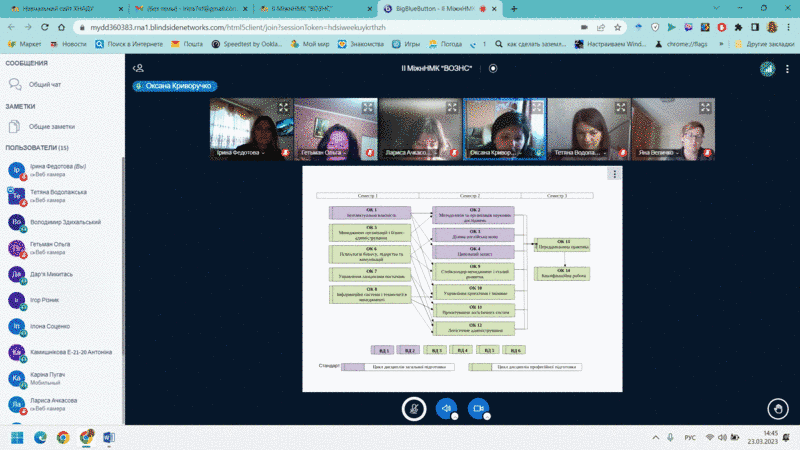Viewport: 800px width, 450px height.
Task: Open Общий чат
Action: tap(61, 84)
